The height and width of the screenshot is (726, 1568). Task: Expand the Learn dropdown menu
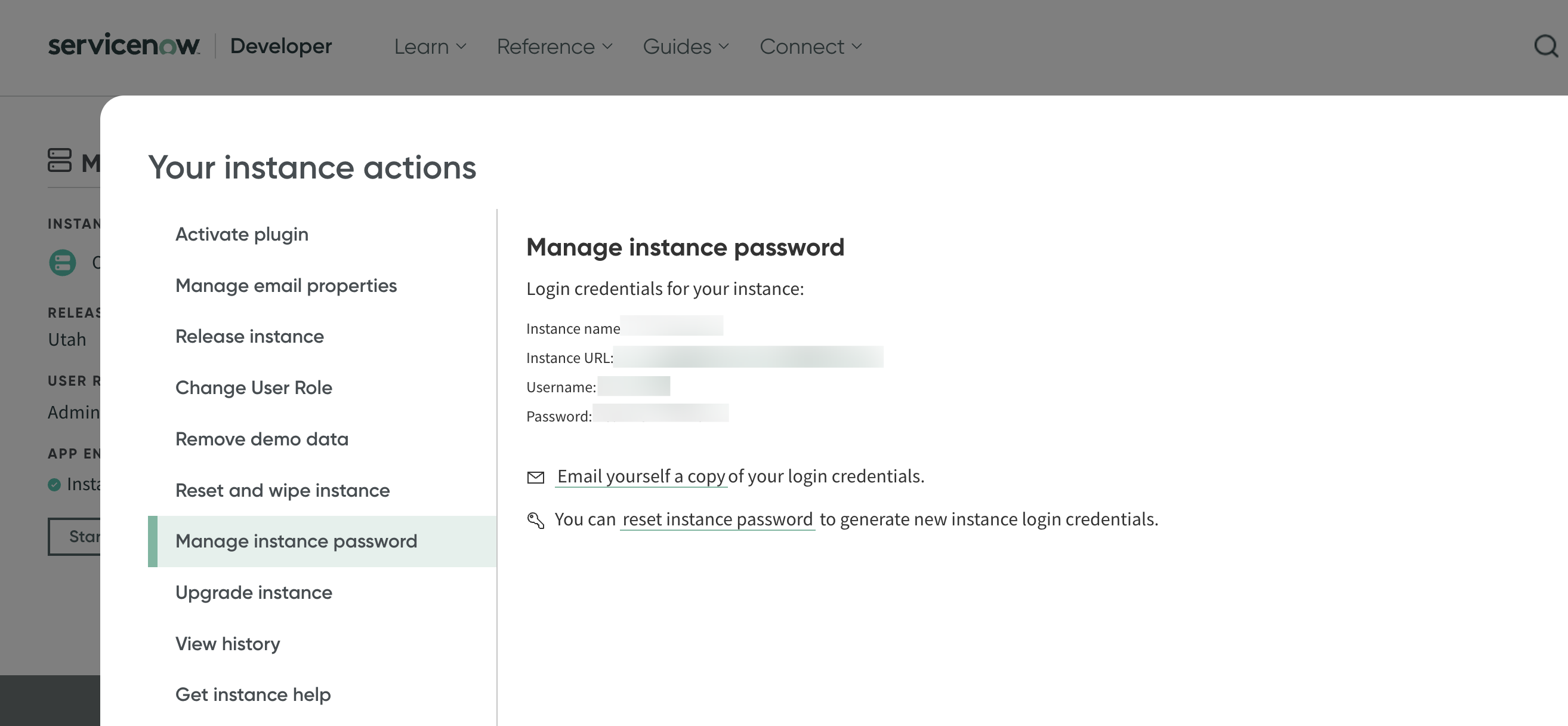click(430, 47)
